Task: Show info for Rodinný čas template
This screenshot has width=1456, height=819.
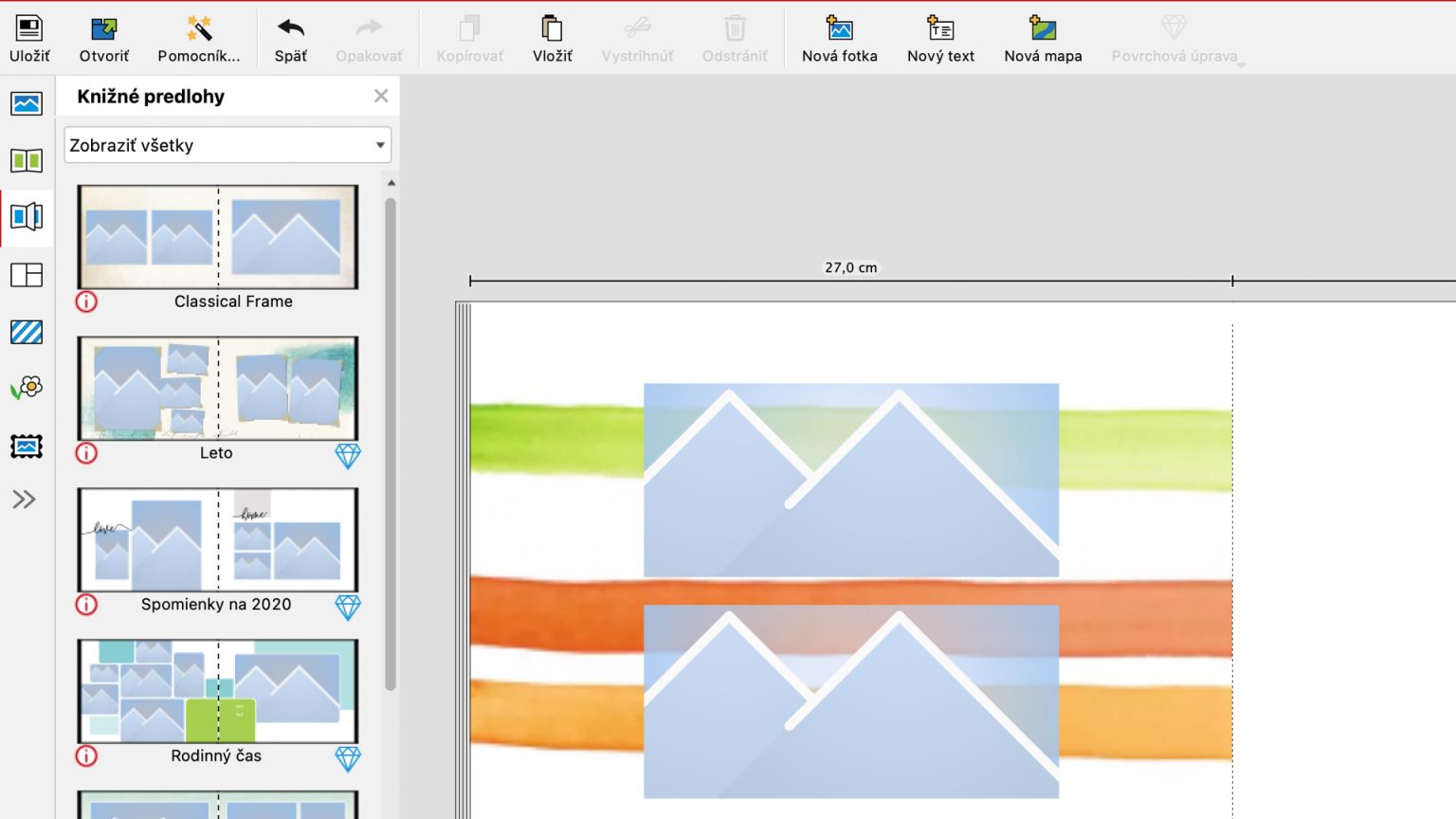Action: click(86, 755)
